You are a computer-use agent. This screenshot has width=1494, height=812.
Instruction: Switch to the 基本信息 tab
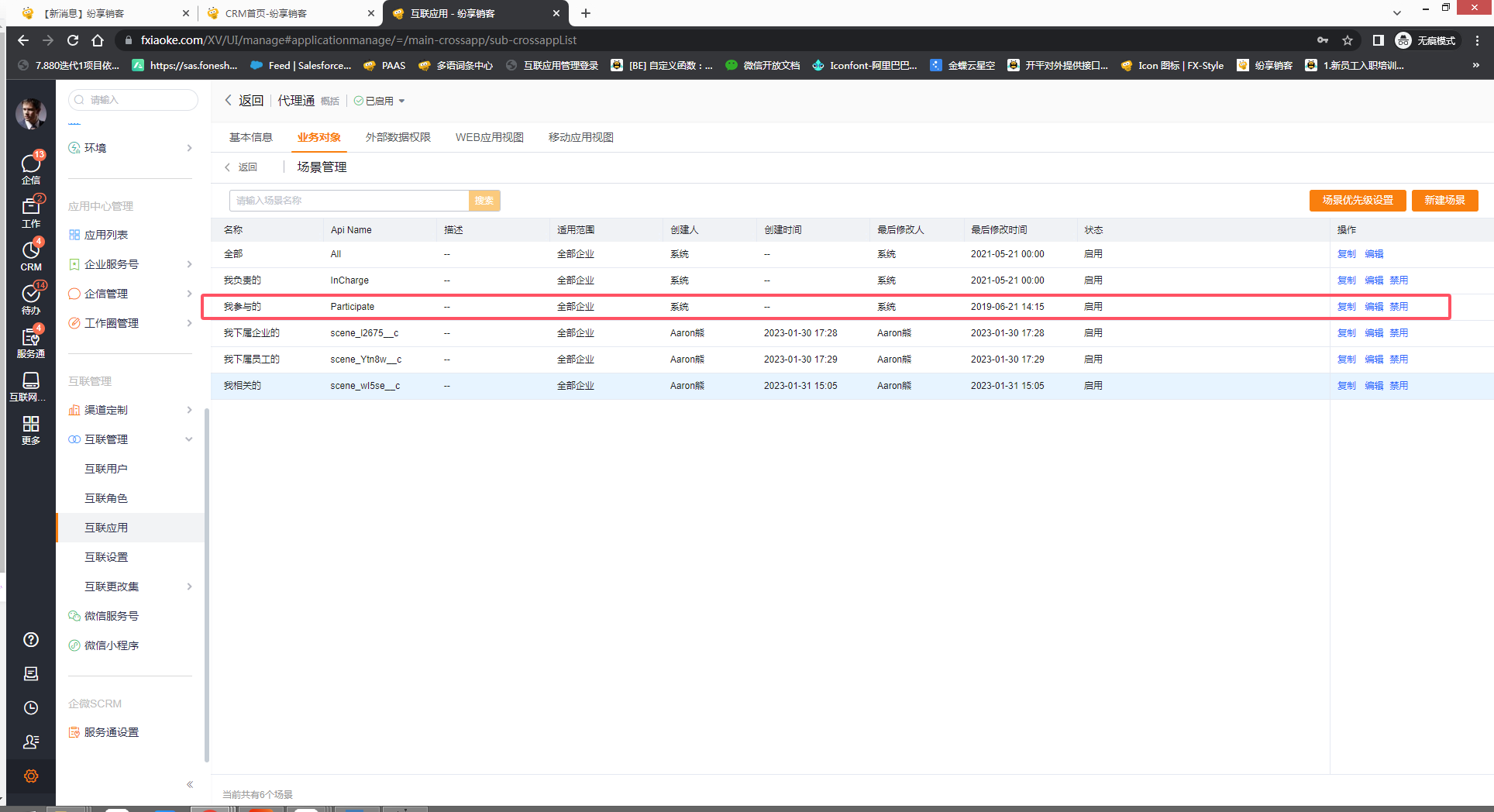(250, 137)
